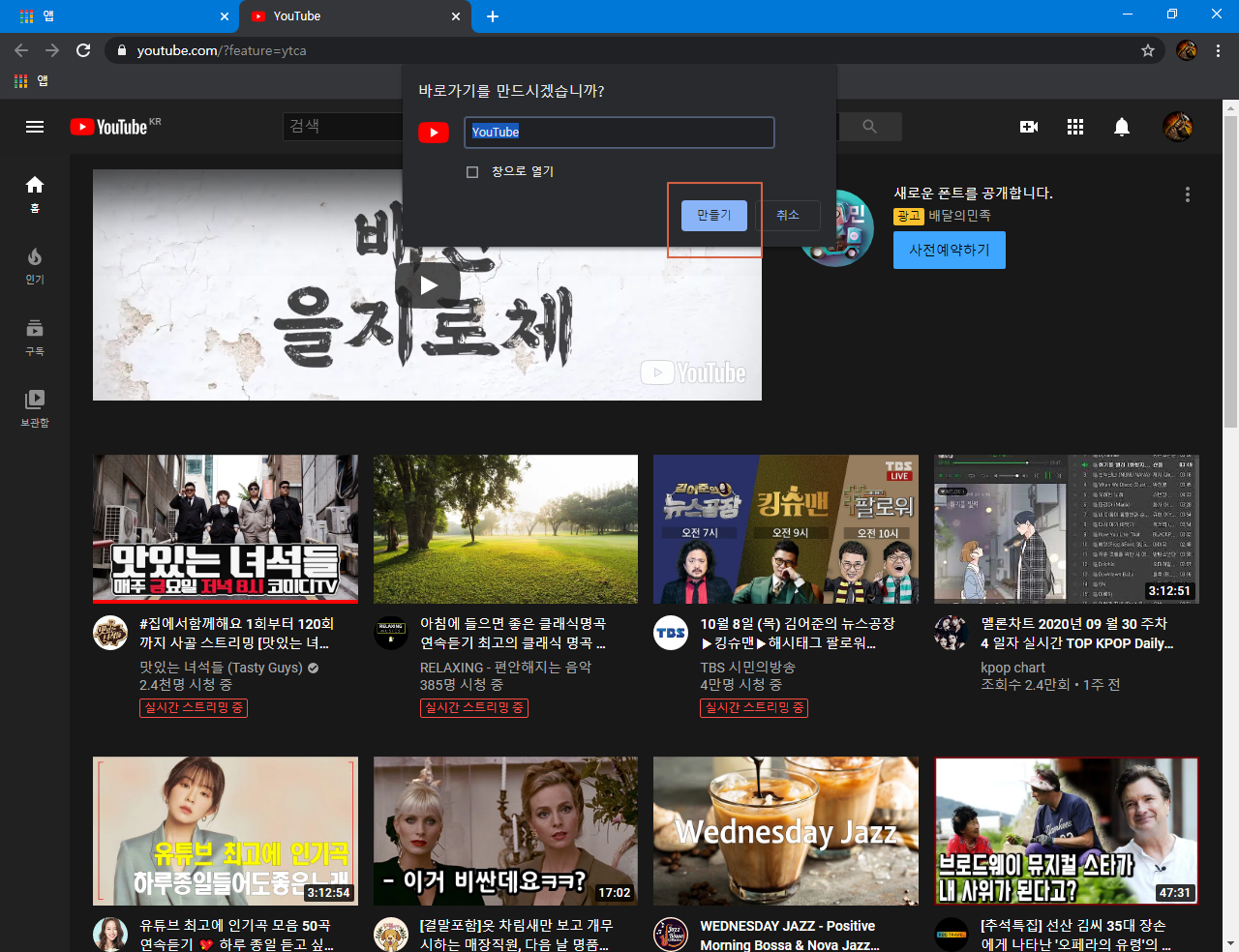Click the RELAXING channel avatar

391,633
